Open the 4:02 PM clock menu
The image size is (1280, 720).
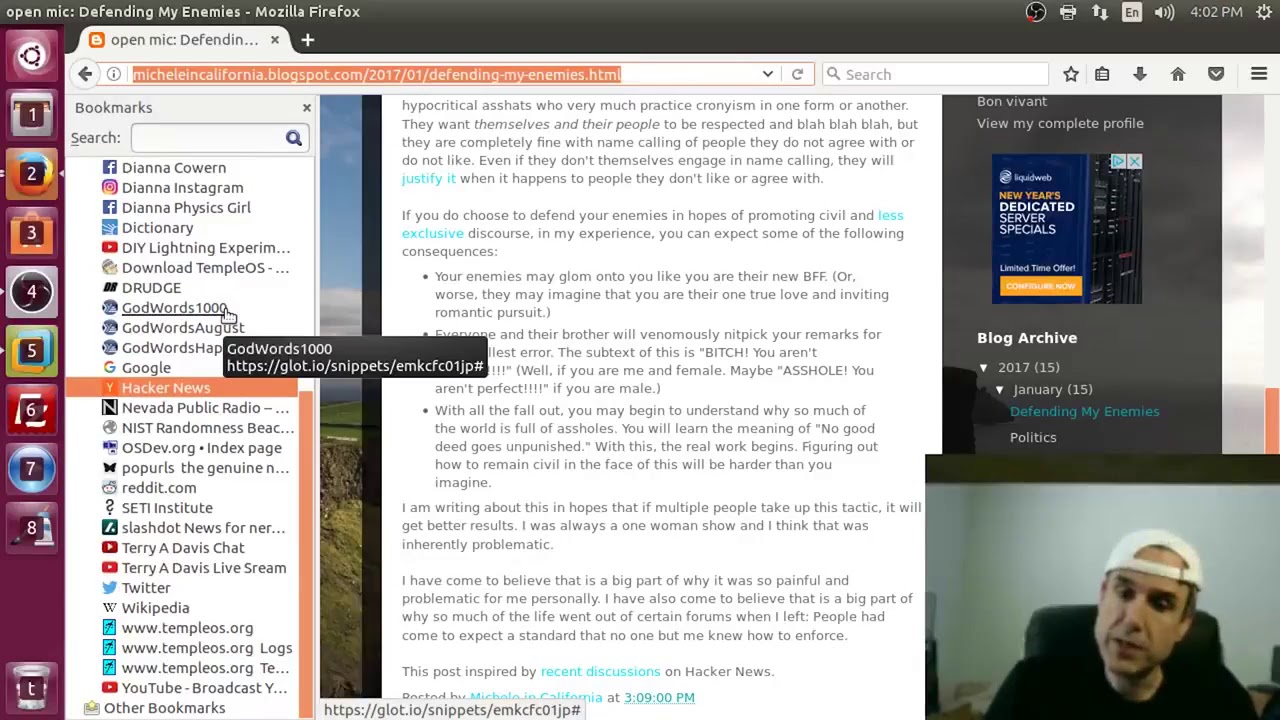coord(1216,12)
